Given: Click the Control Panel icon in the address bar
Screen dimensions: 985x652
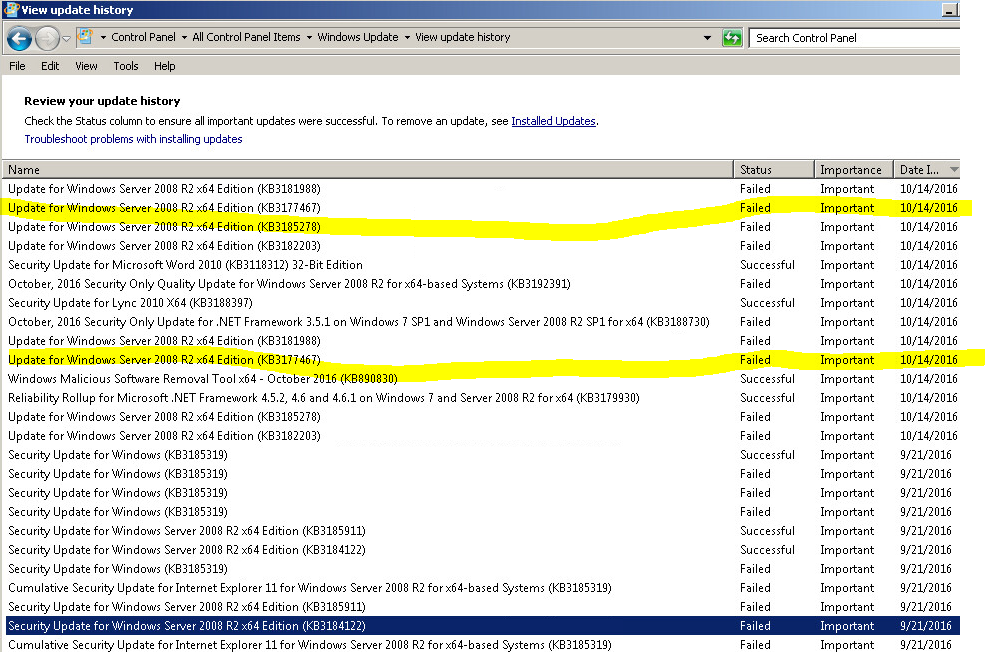Looking at the screenshot, I should 86,37.
